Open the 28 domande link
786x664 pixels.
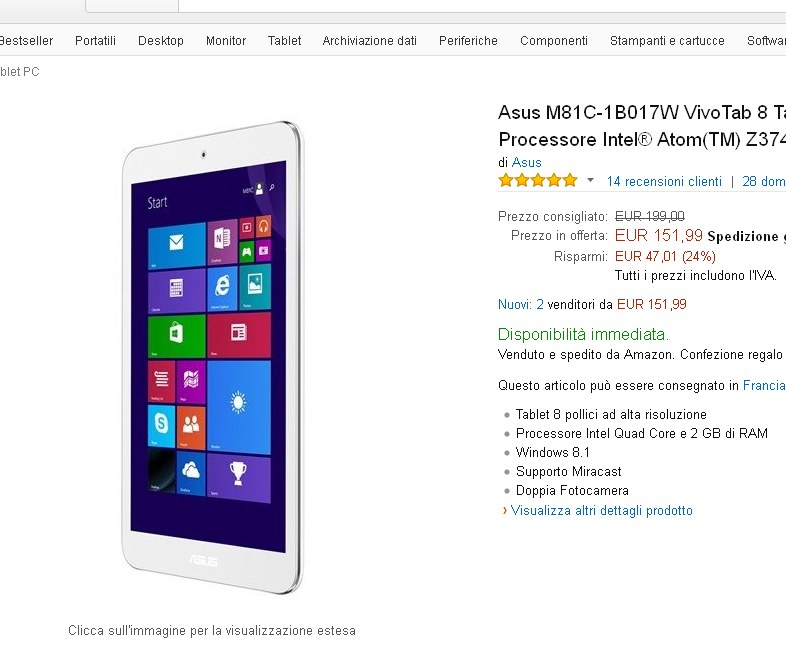764,181
